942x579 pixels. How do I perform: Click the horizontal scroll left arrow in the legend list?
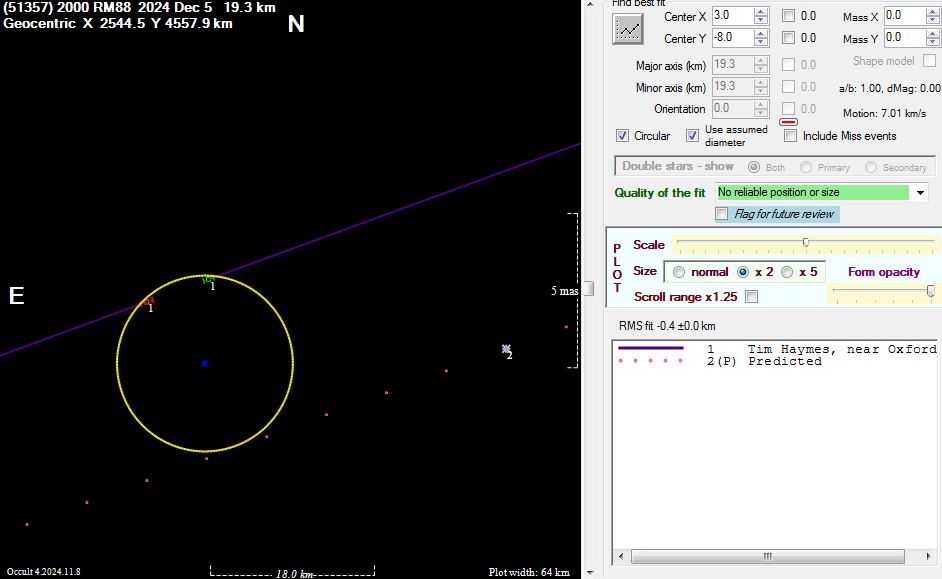coord(621,557)
